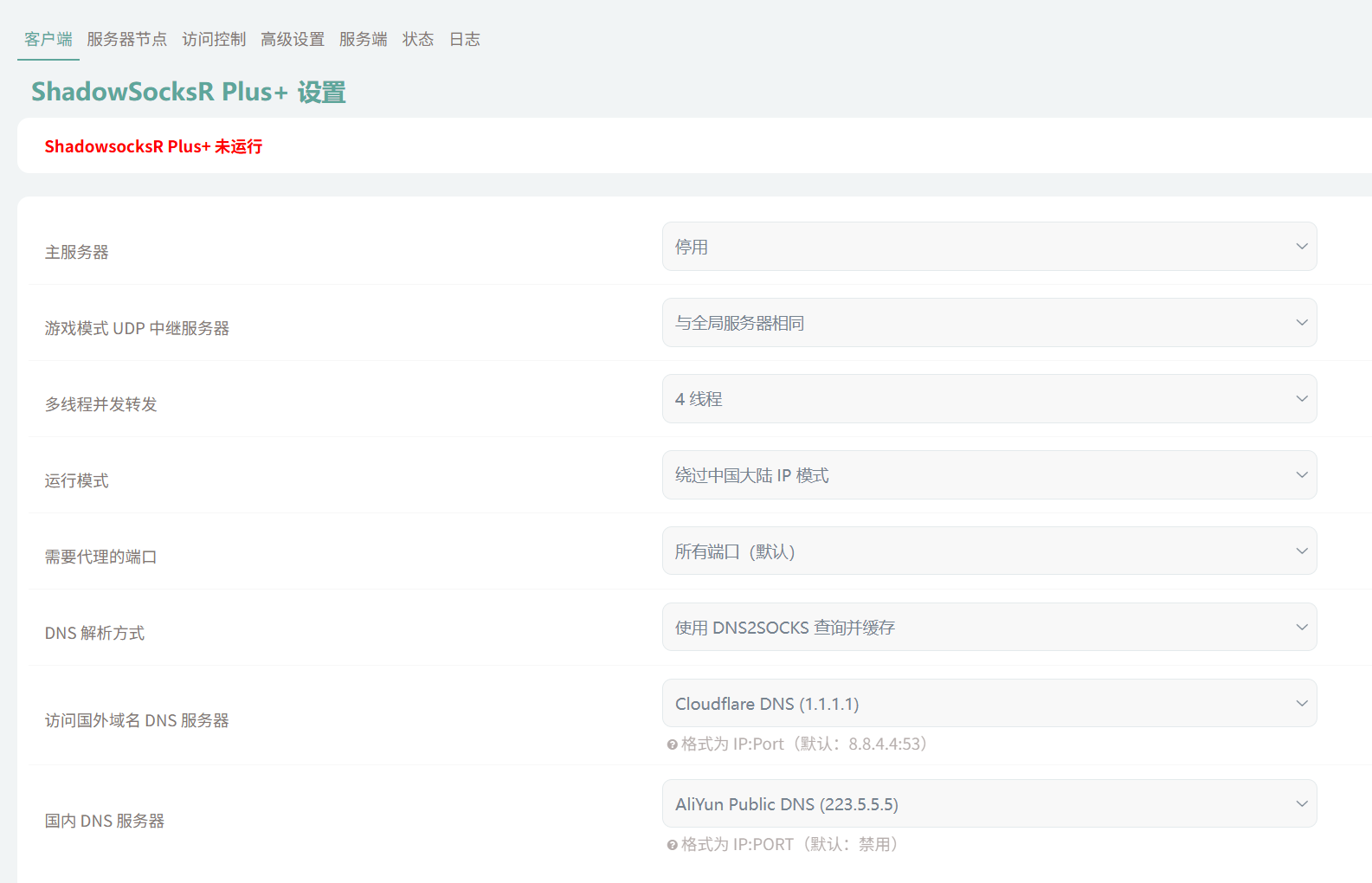Click the 多线程并发转发 label
The image size is (1372, 883).
[101, 404]
